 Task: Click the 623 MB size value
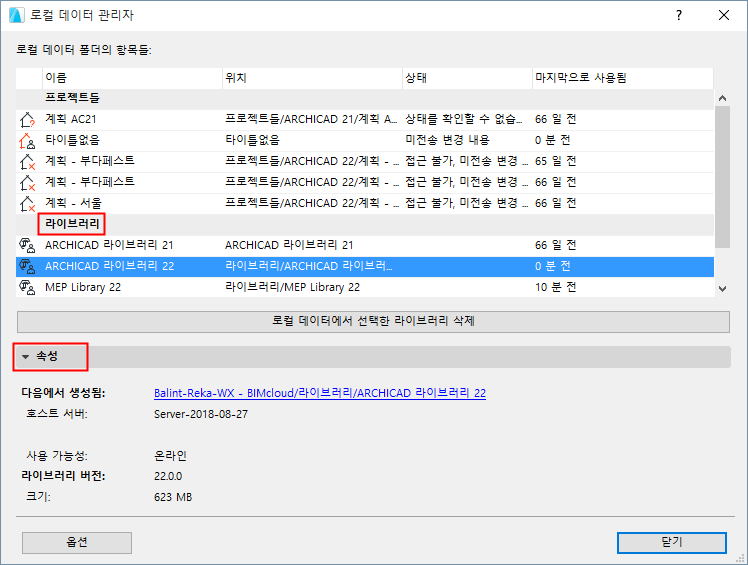pyautogui.click(x=173, y=497)
